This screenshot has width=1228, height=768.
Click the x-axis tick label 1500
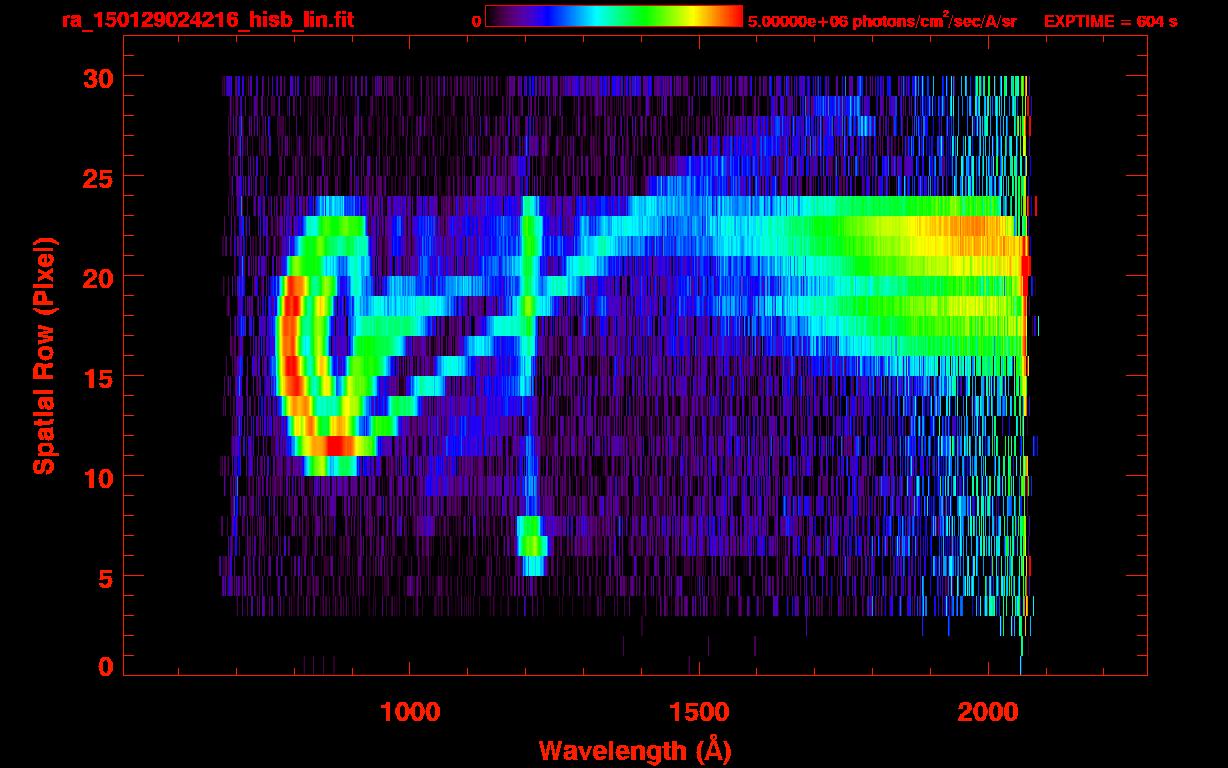coord(699,712)
